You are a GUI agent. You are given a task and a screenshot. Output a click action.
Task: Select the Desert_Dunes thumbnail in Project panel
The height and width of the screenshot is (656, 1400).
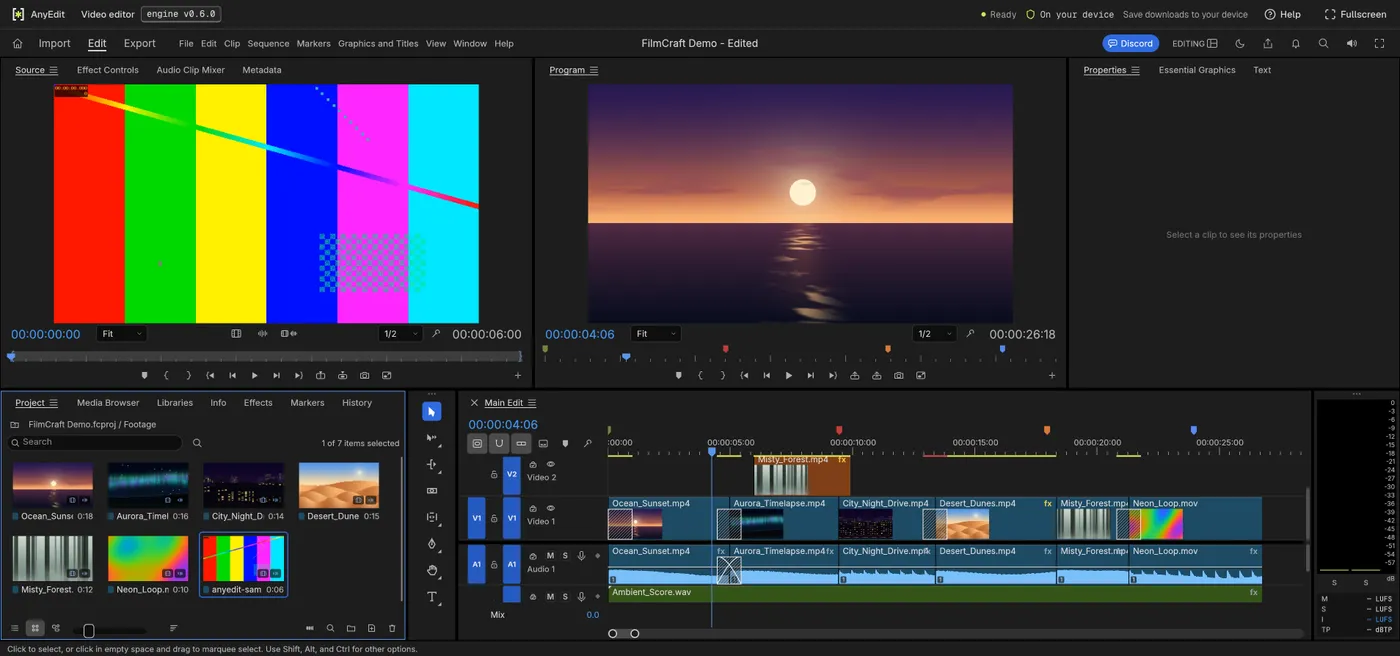click(339, 485)
